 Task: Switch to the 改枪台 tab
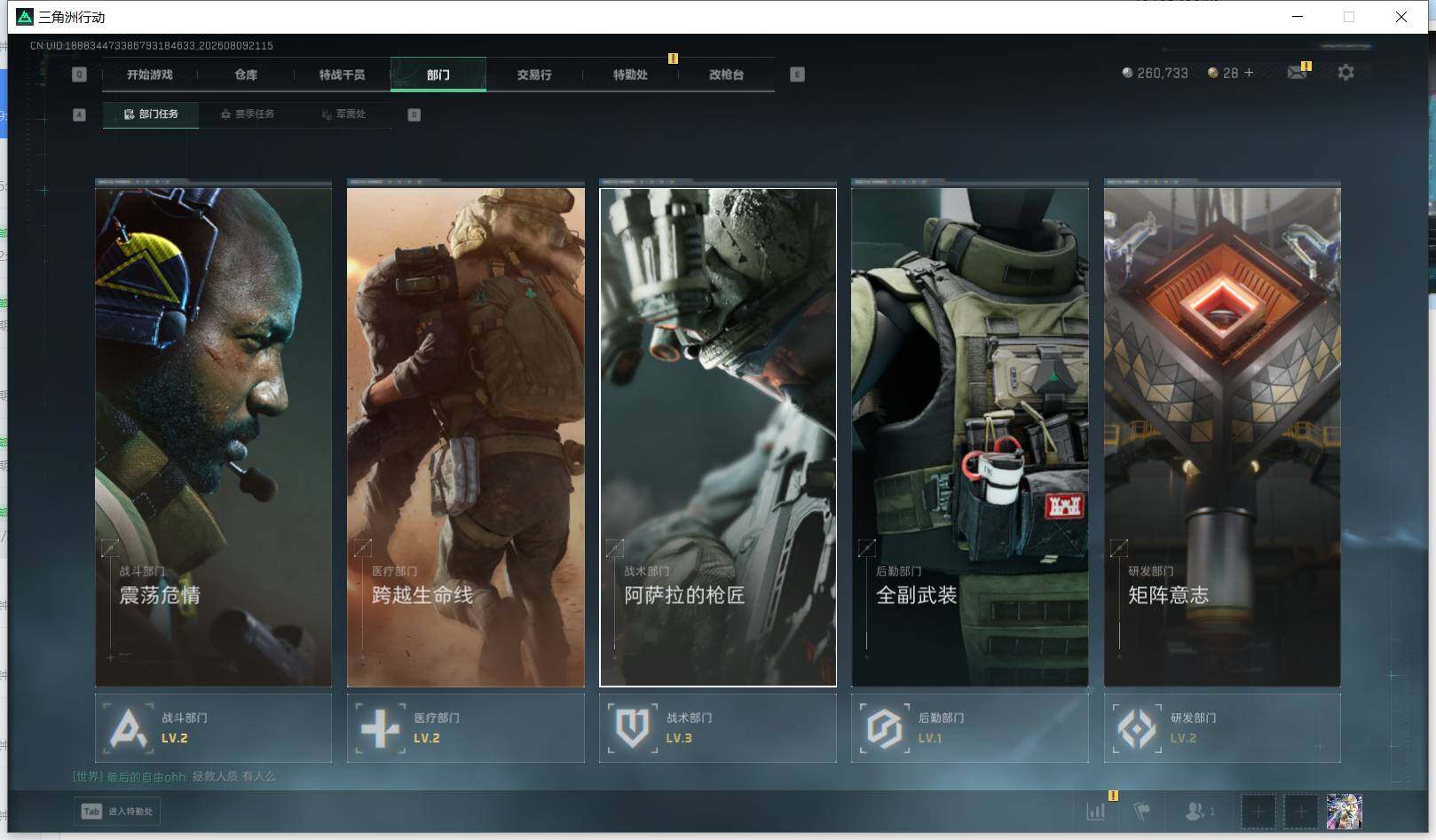[726, 75]
